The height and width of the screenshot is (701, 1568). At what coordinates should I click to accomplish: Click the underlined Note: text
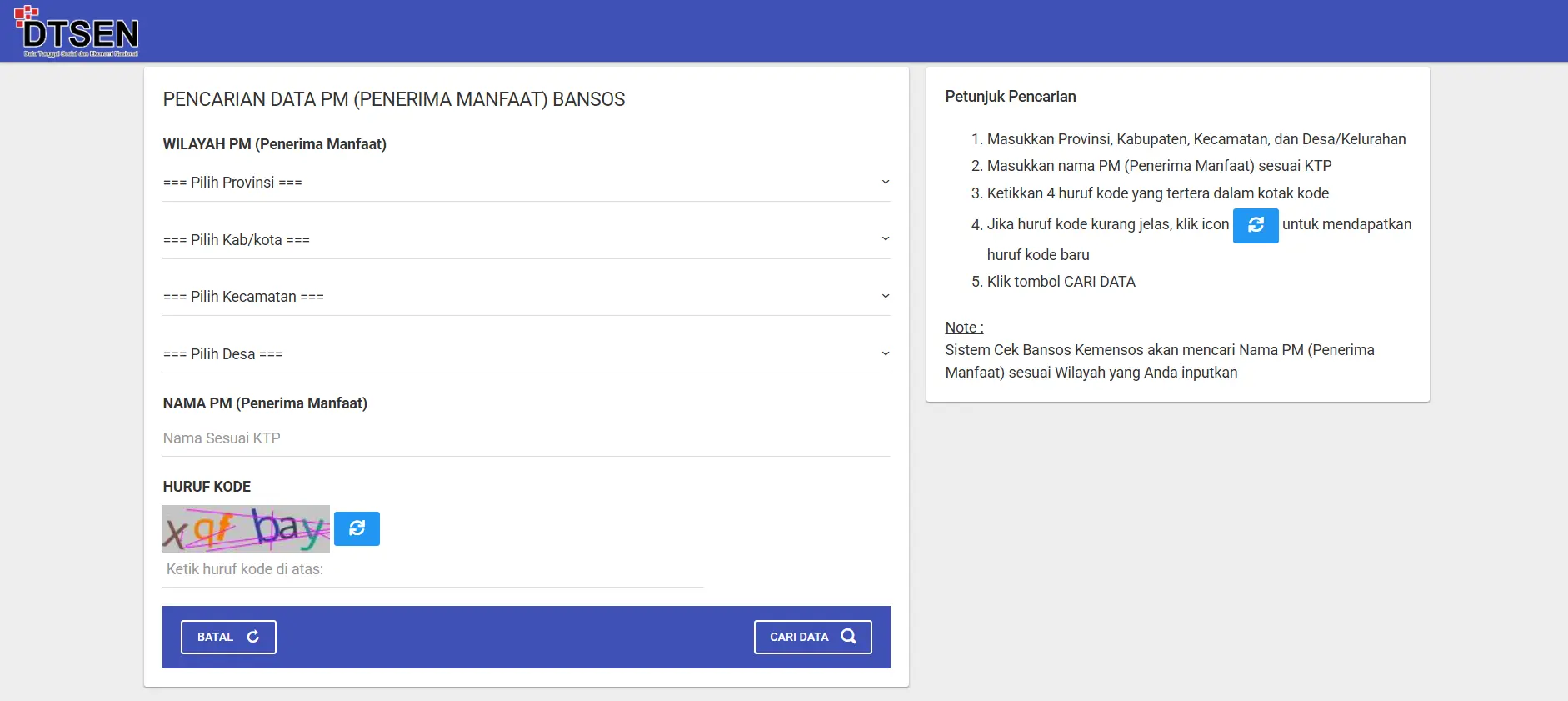pyautogui.click(x=964, y=328)
